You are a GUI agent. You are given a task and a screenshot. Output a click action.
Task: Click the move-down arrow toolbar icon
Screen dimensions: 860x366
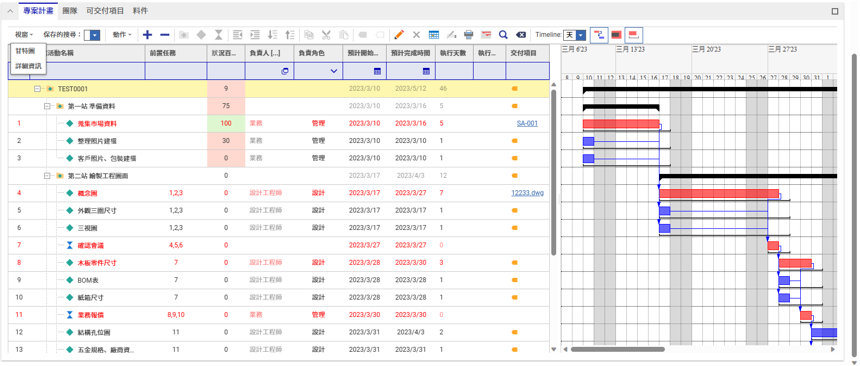[x=273, y=35]
